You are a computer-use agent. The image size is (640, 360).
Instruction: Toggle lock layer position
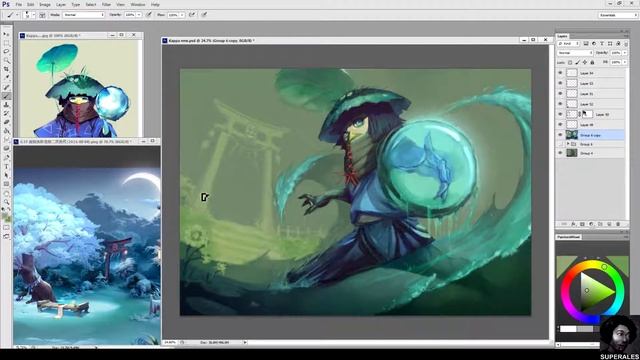585,62
